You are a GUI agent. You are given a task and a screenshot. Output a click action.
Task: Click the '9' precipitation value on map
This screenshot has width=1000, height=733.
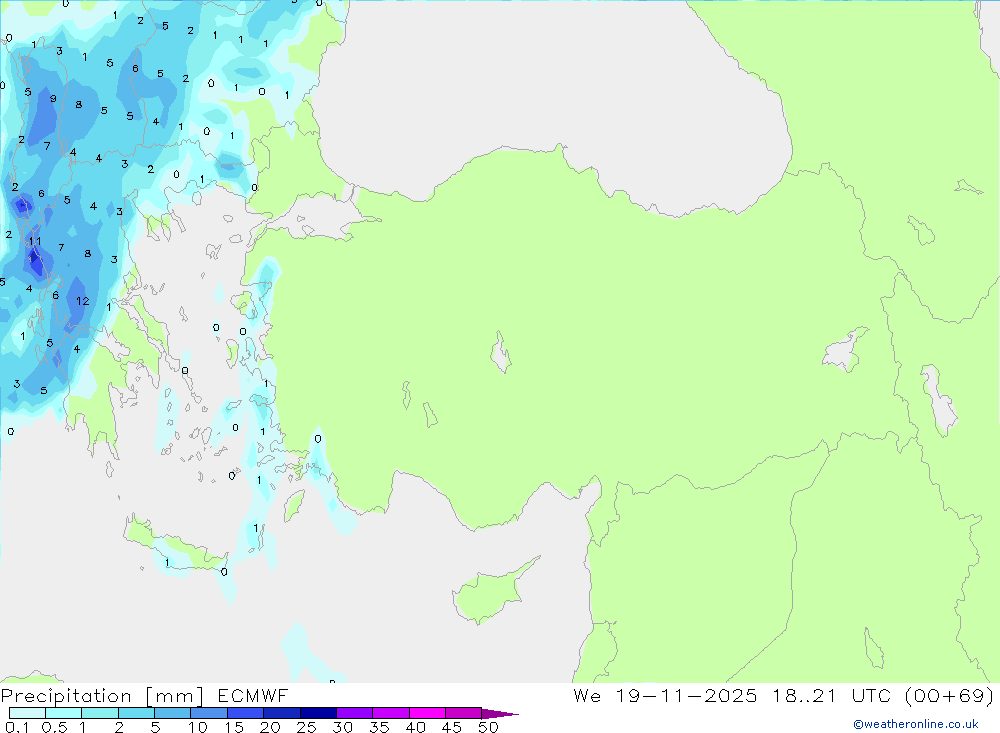tap(54, 99)
